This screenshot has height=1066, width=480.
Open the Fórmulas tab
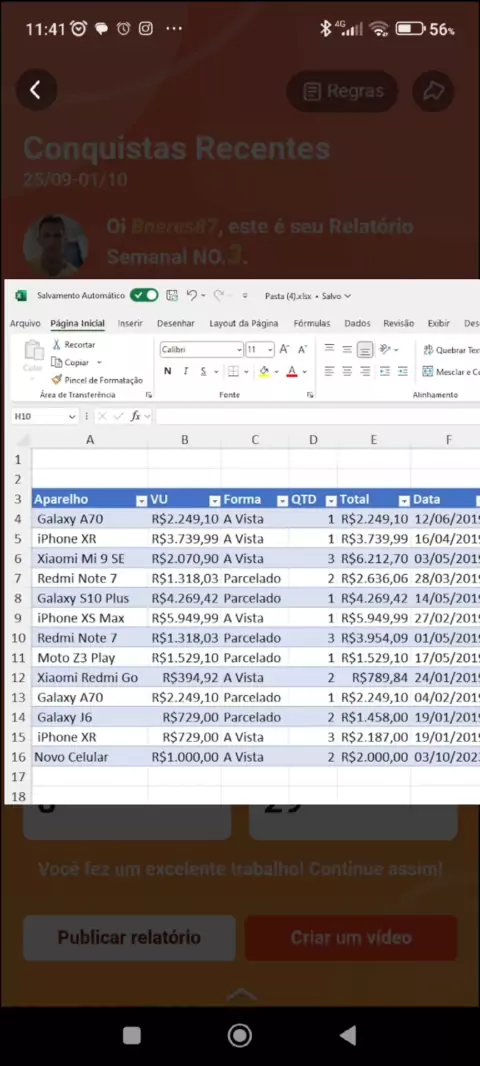(x=312, y=324)
